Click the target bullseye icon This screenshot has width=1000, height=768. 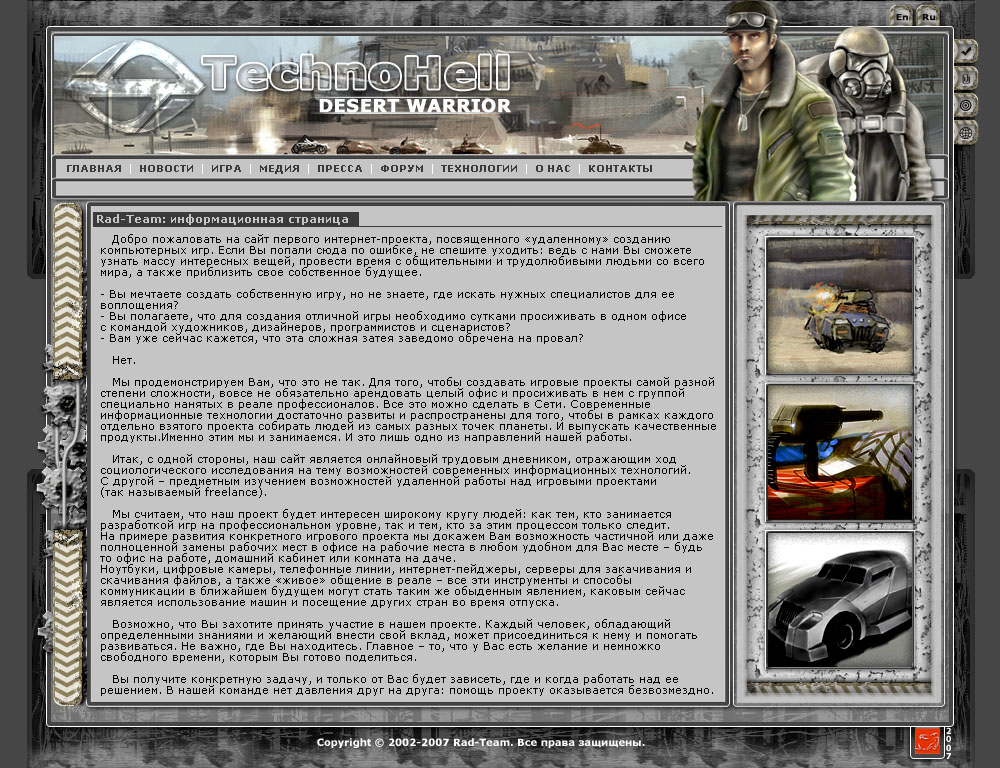[966, 105]
